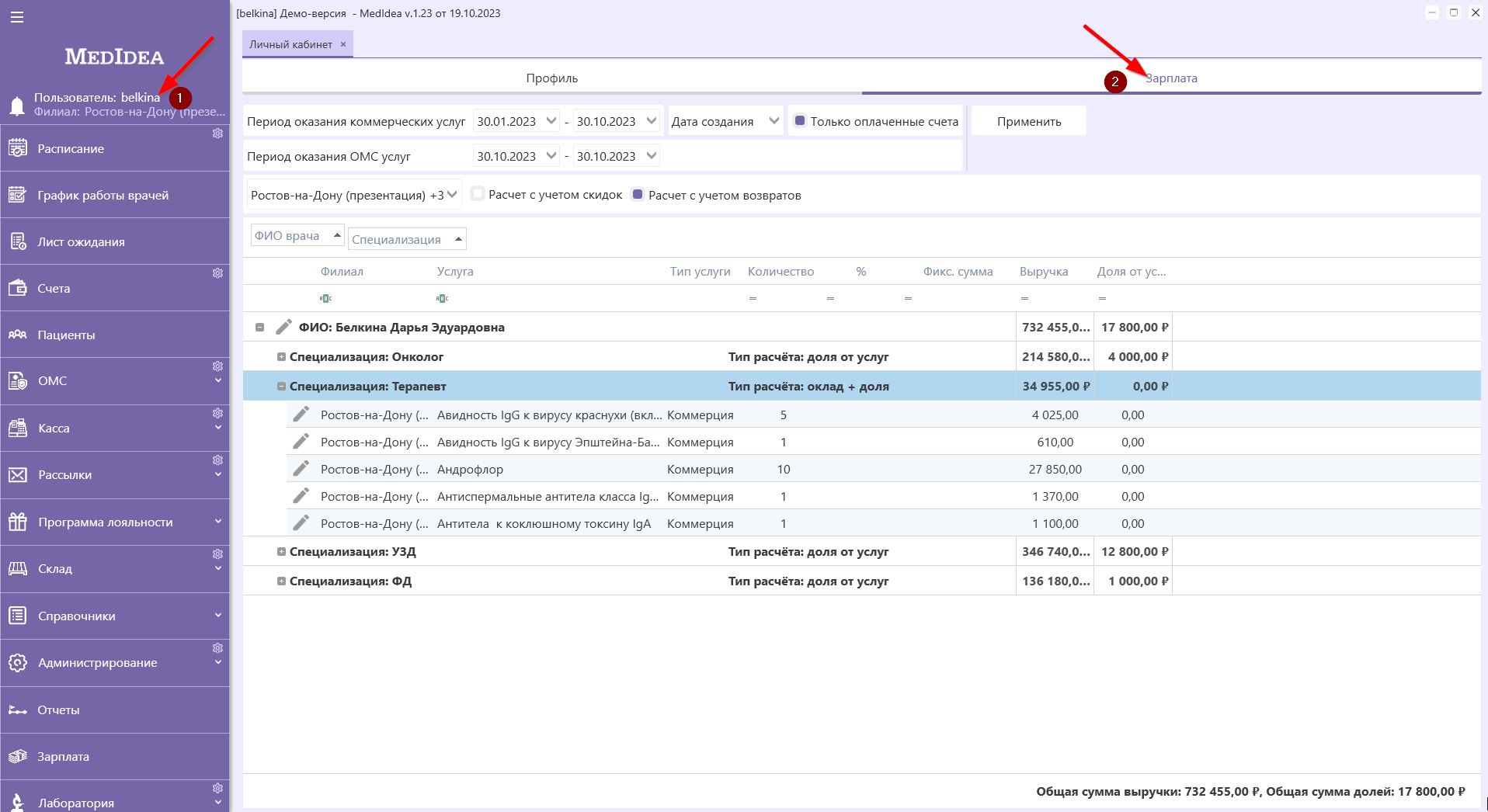Open ОМС period start date dropdown
This screenshot has width=1488, height=812.
coord(551,155)
